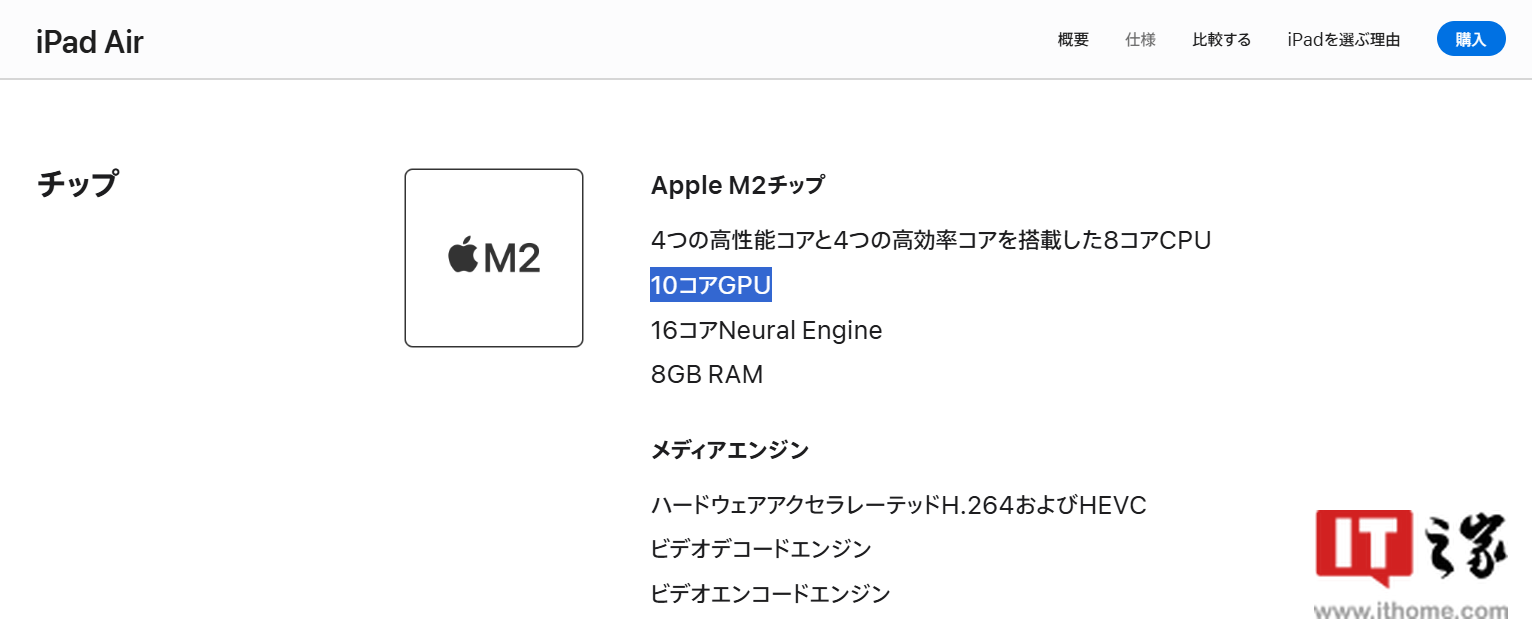Select the 16コアNeural Engine spec text
This screenshot has width=1532, height=643.
[766, 330]
